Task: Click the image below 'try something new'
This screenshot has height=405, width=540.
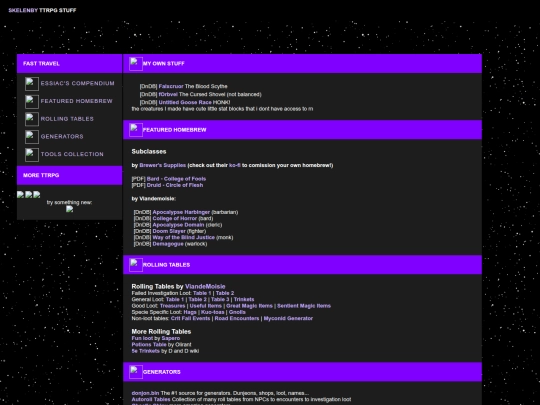Action: [70, 209]
